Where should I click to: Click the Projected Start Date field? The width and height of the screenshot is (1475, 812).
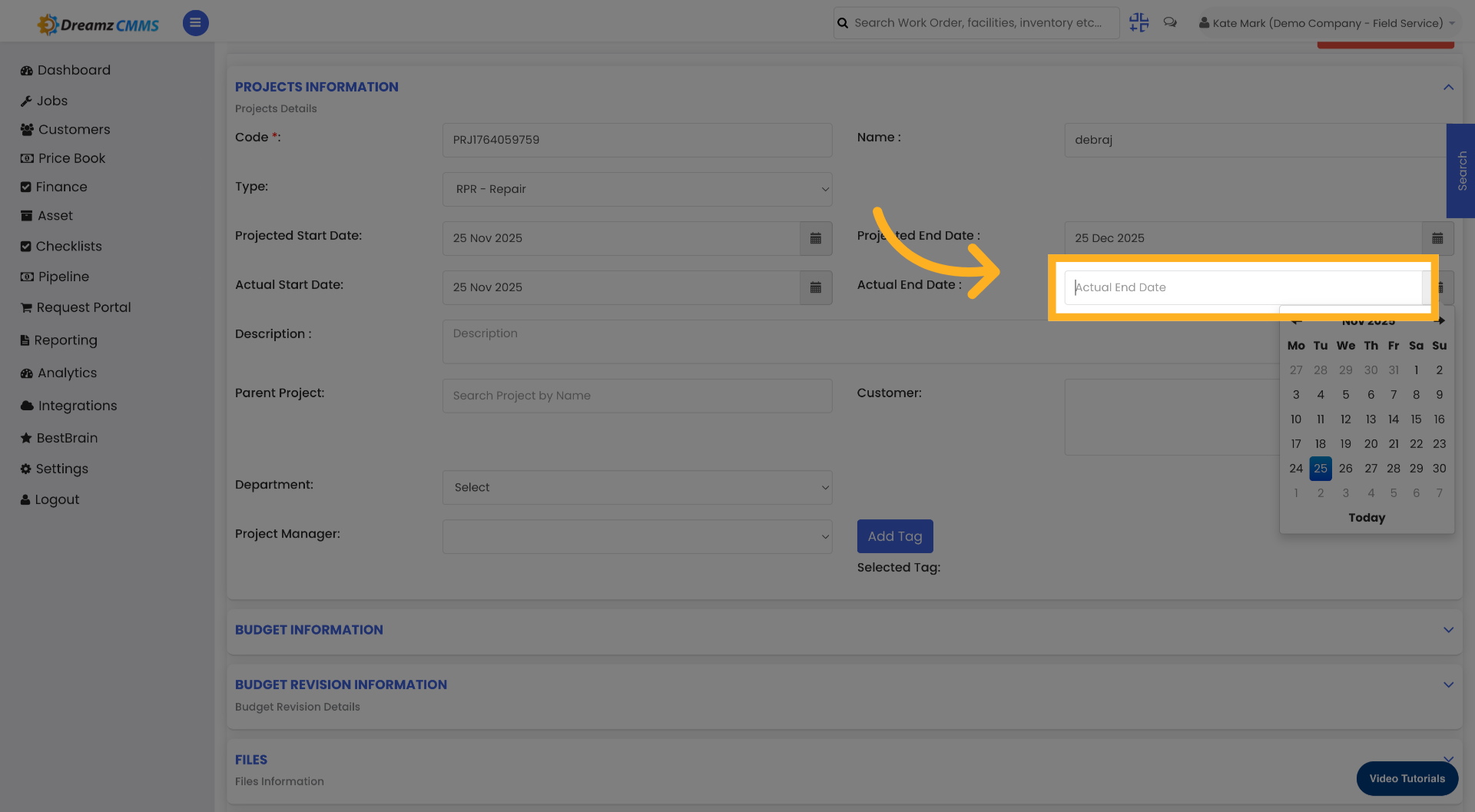tap(621, 238)
